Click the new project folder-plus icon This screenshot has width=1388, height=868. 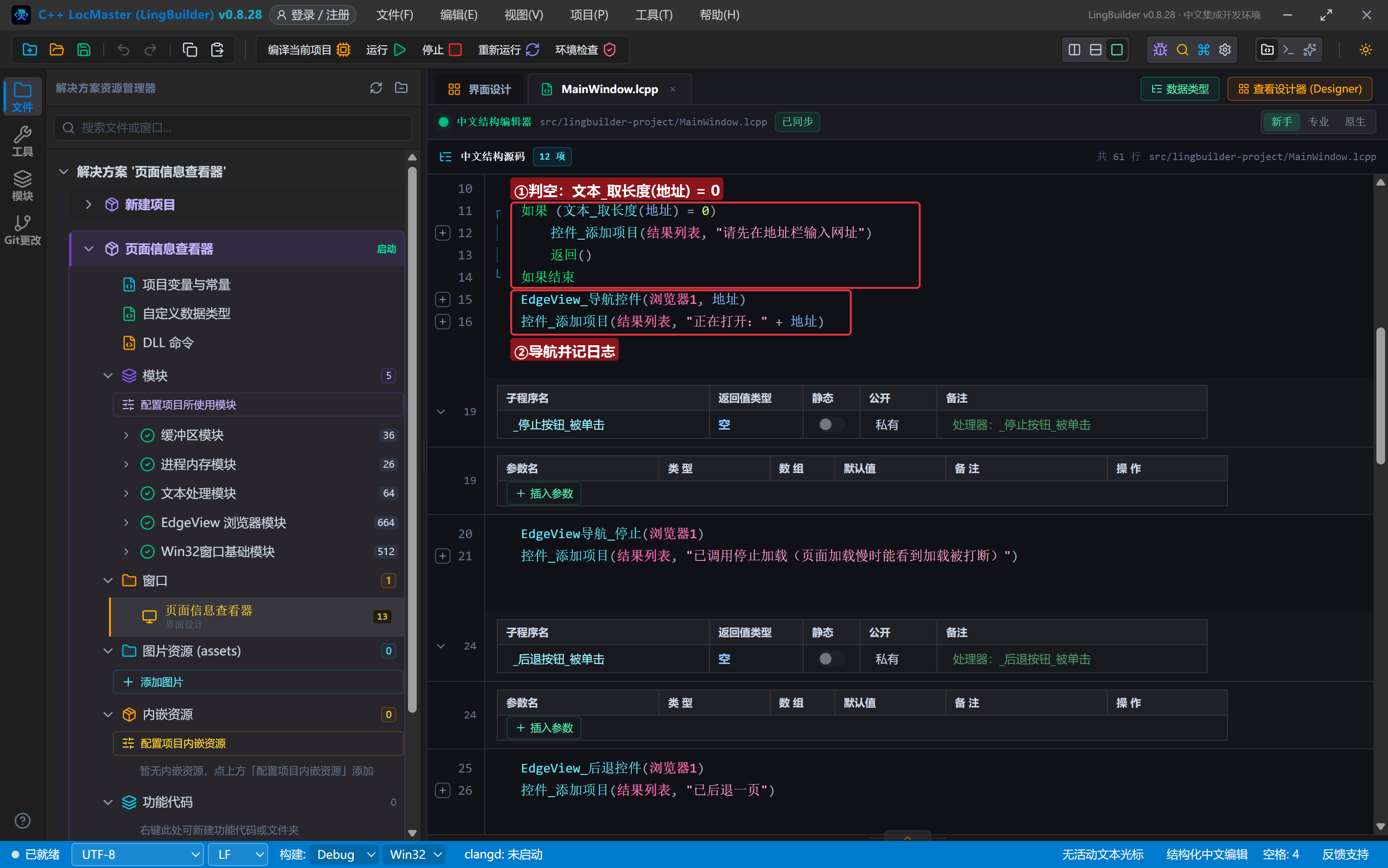pyautogui.click(x=30, y=50)
